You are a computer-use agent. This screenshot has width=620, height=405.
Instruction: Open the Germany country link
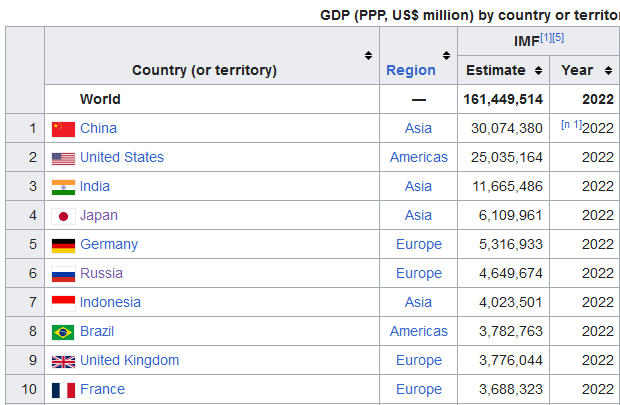109,244
